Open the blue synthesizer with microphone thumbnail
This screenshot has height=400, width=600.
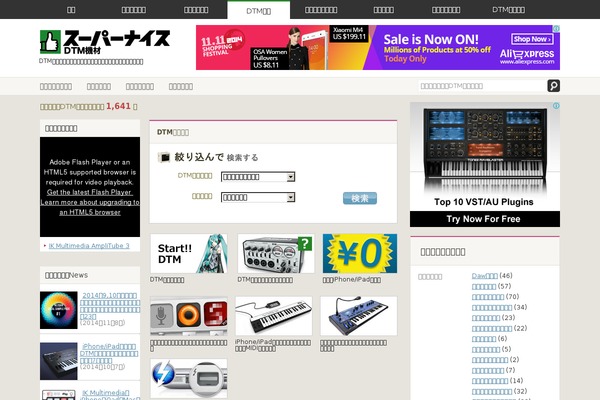[359, 316]
